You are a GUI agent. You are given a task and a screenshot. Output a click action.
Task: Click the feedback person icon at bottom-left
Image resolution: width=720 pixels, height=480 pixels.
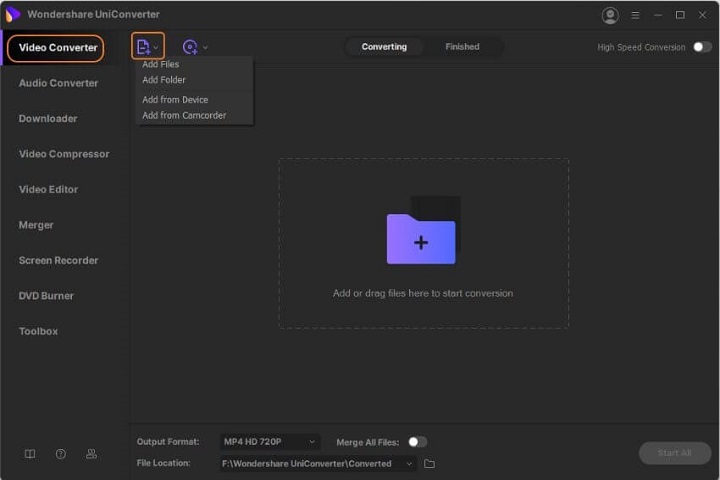point(91,454)
